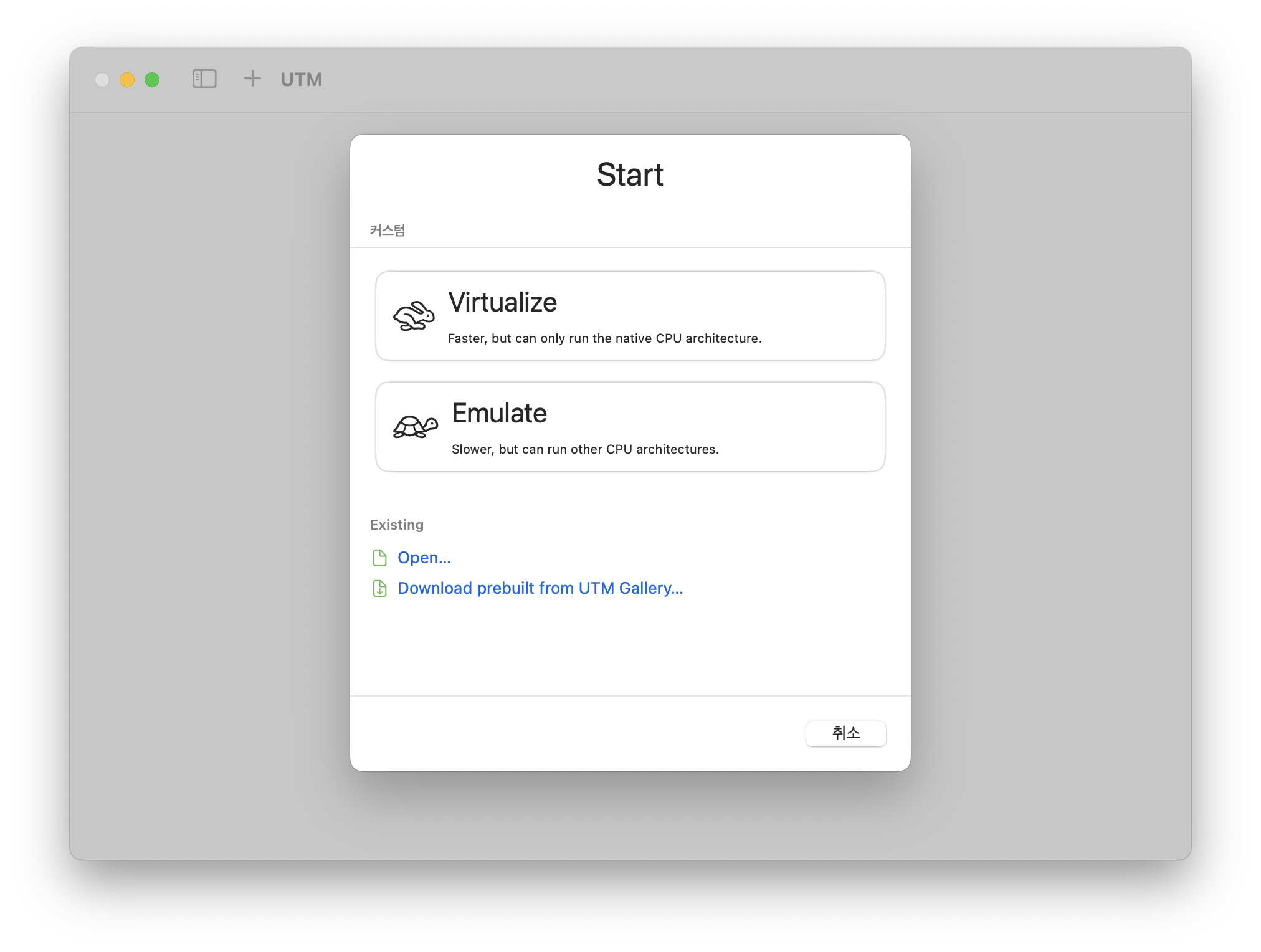Viewport: 1261px width, 952px height.
Task: Click the green zoom window button
Action: (152, 80)
